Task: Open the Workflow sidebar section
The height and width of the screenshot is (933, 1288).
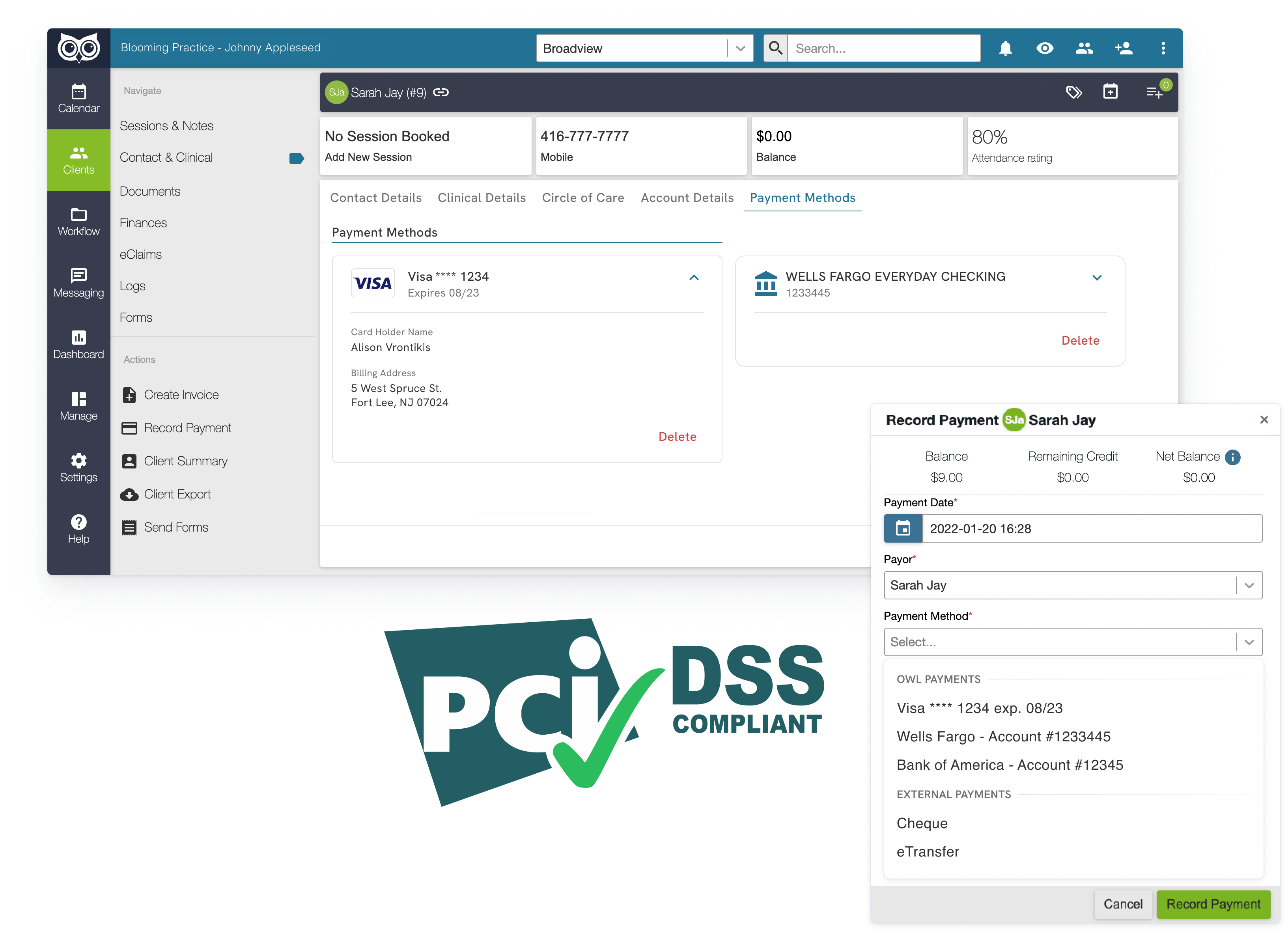Action: [x=78, y=222]
